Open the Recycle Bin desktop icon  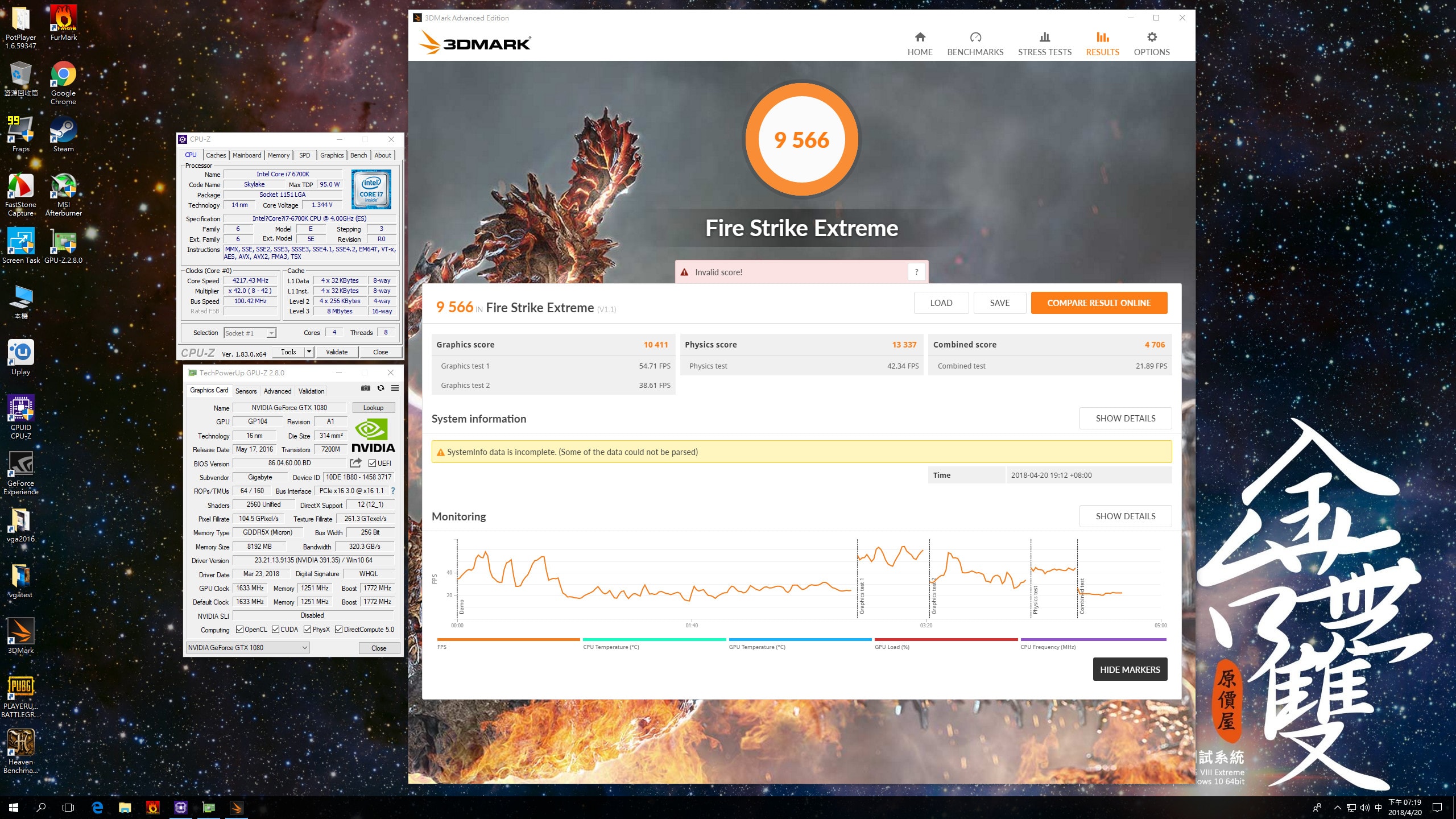point(21,78)
